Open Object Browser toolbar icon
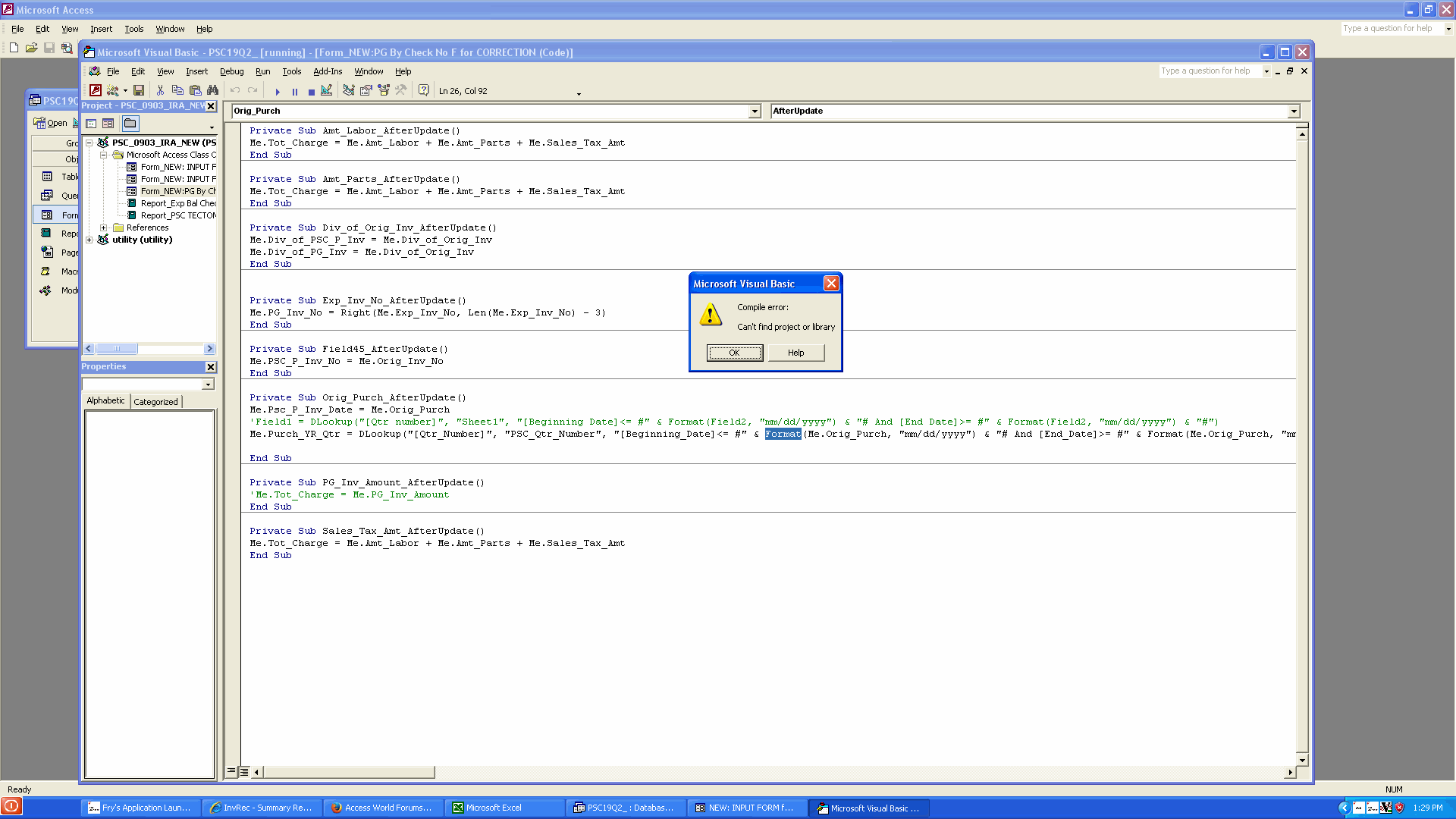The width and height of the screenshot is (1456, 819). click(384, 91)
